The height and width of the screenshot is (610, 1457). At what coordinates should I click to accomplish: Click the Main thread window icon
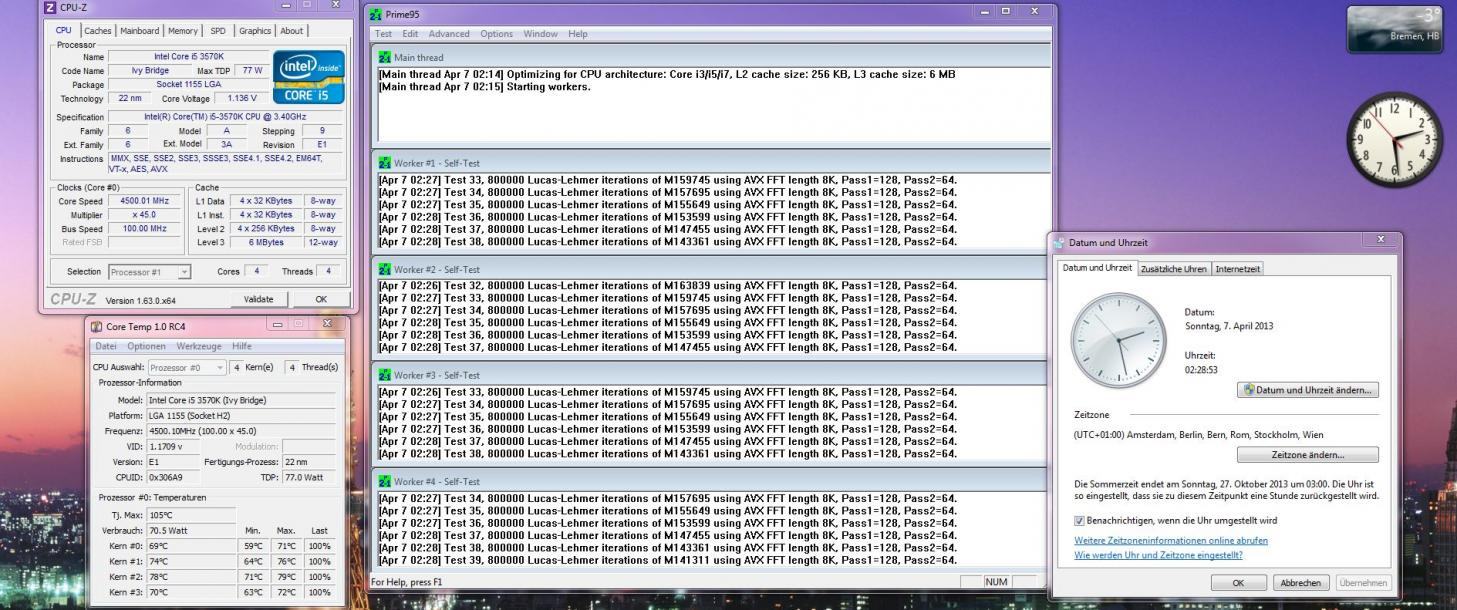click(x=385, y=57)
